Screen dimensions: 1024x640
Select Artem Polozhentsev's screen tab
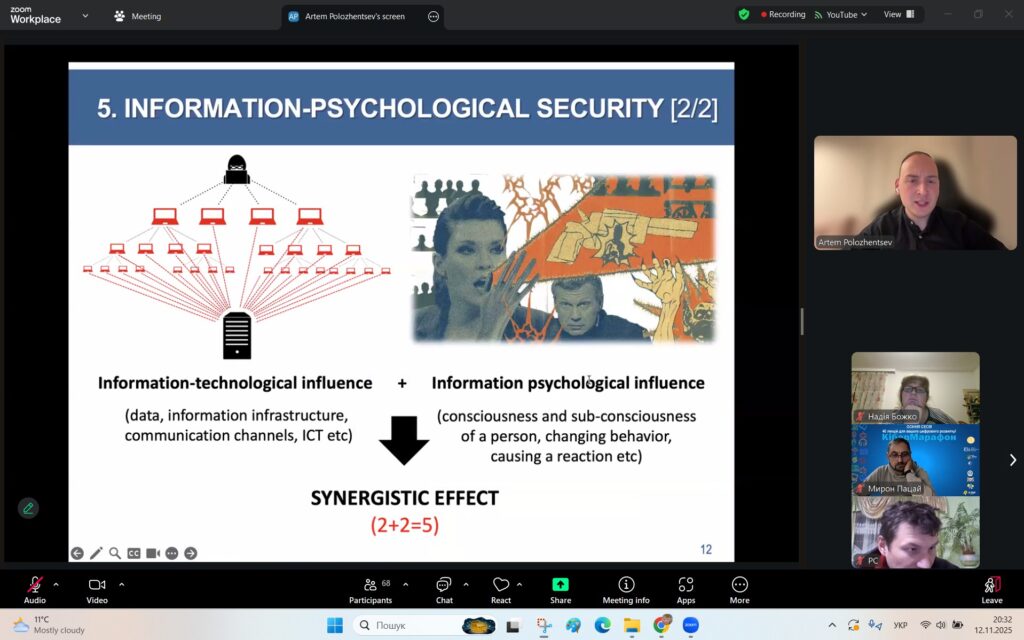point(353,16)
